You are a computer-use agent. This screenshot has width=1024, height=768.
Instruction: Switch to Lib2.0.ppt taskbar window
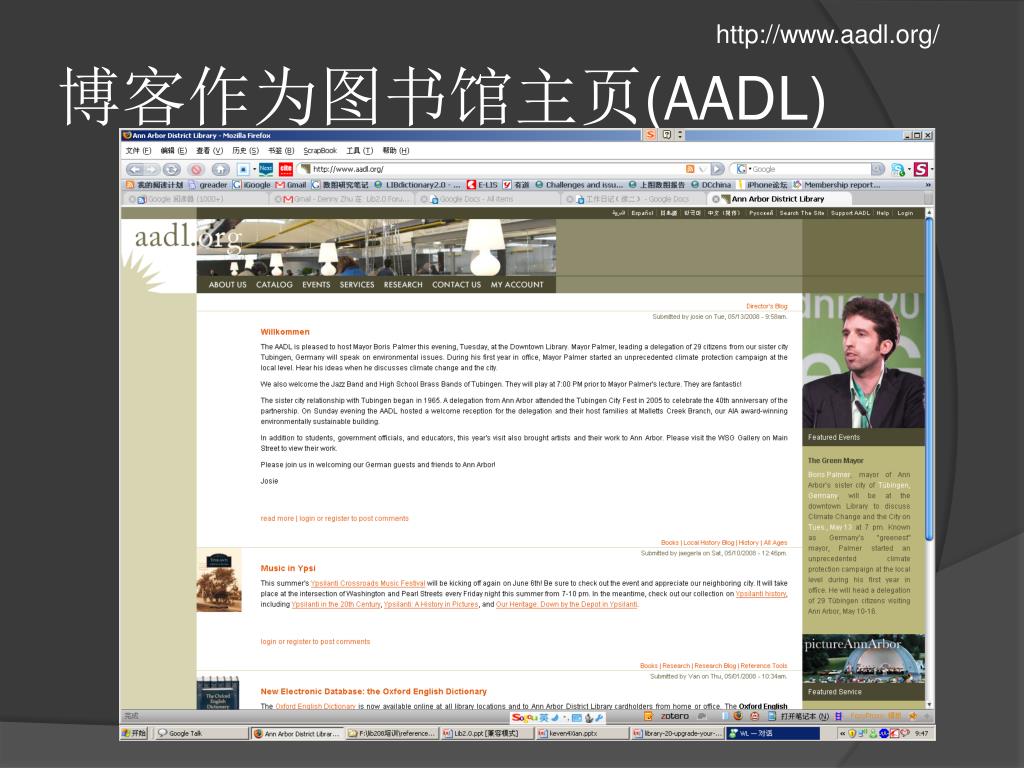[486, 733]
